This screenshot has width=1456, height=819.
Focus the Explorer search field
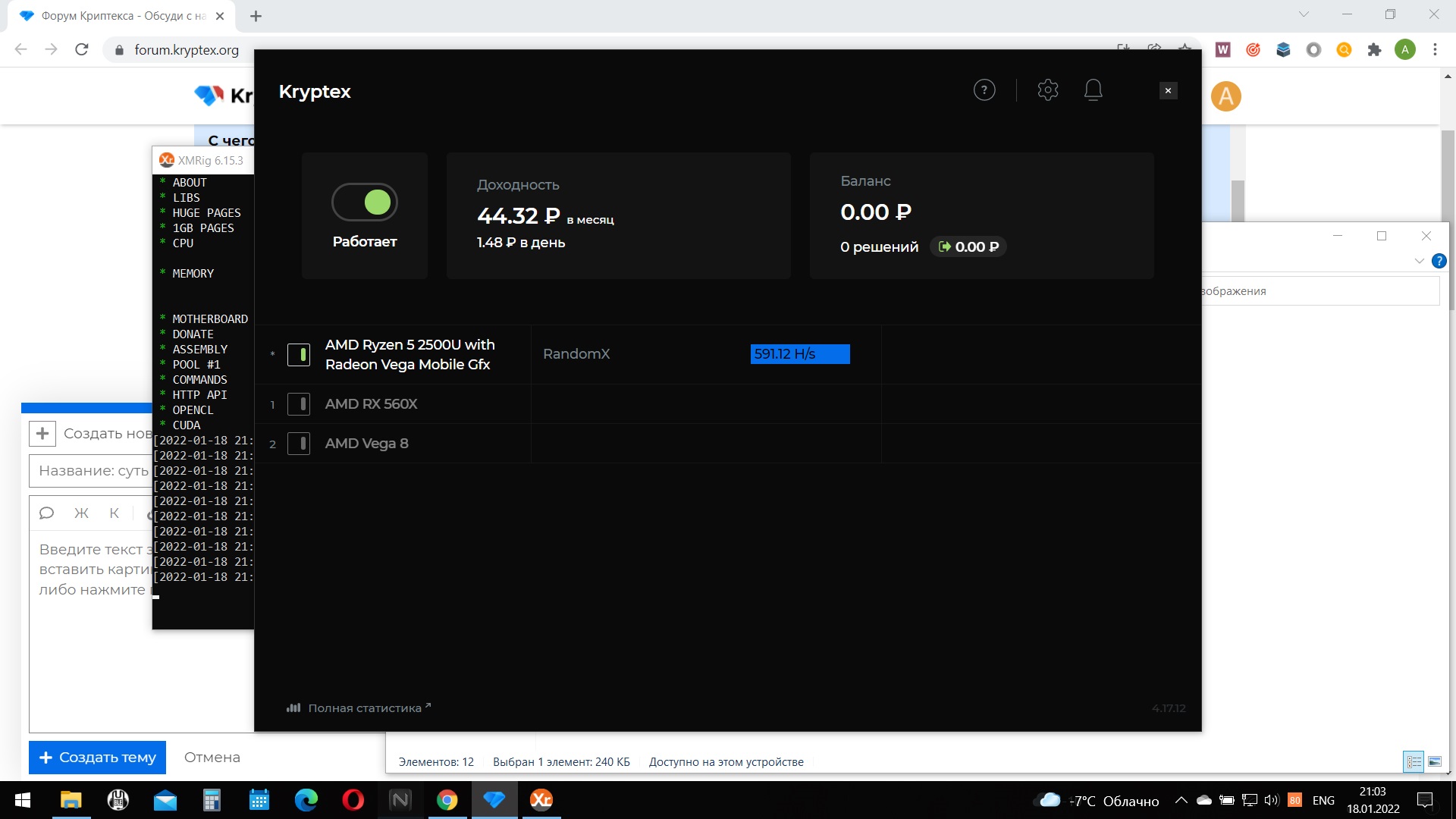pyautogui.click(x=1319, y=291)
